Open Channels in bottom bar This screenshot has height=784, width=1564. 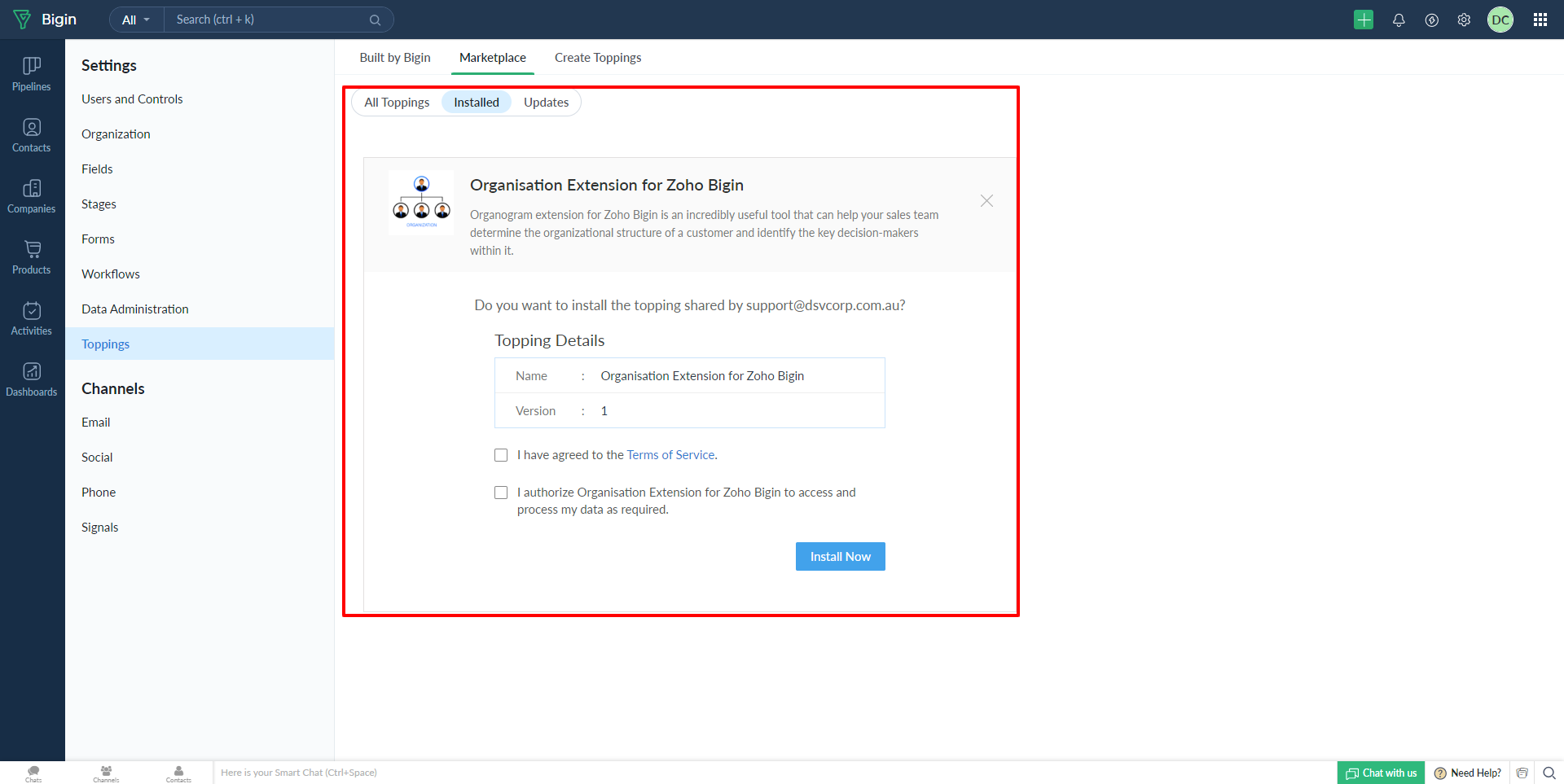click(106, 773)
